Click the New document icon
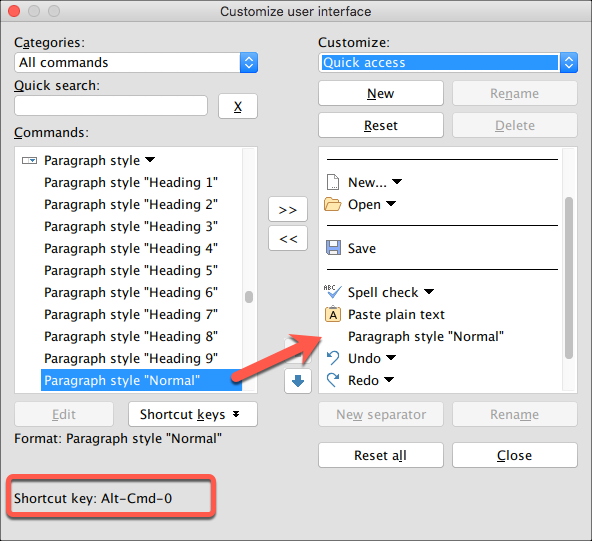The image size is (592, 541). tap(333, 182)
